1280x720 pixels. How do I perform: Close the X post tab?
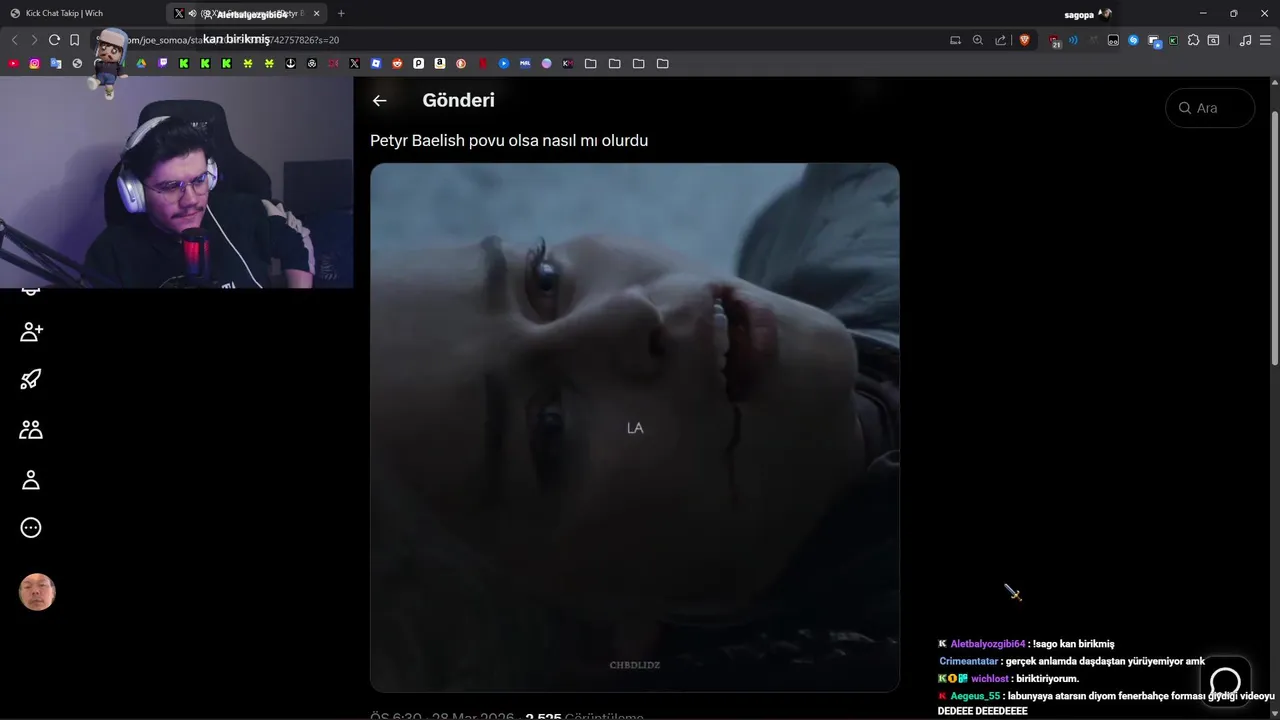point(317,14)
